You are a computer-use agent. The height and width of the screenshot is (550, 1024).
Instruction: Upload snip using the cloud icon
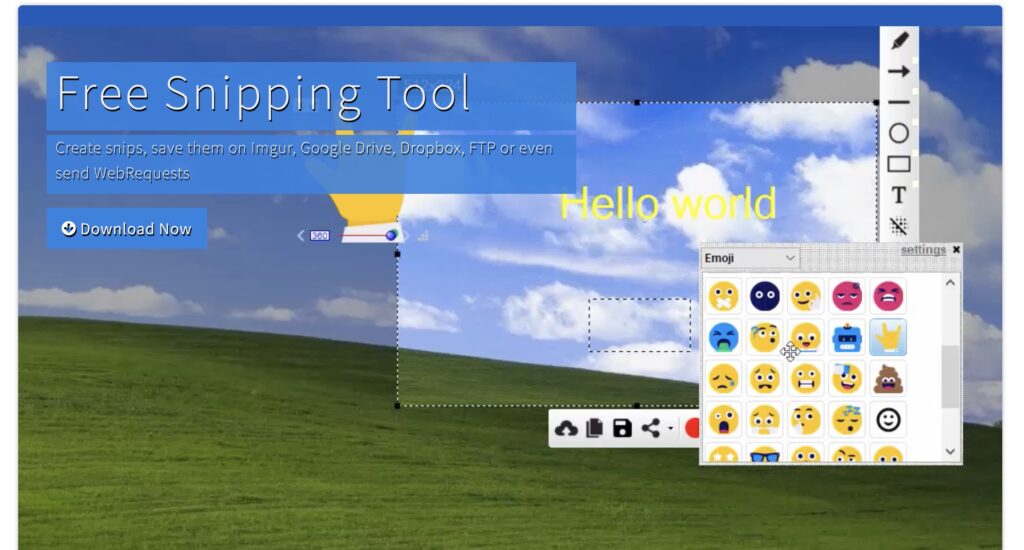(566, 429)
